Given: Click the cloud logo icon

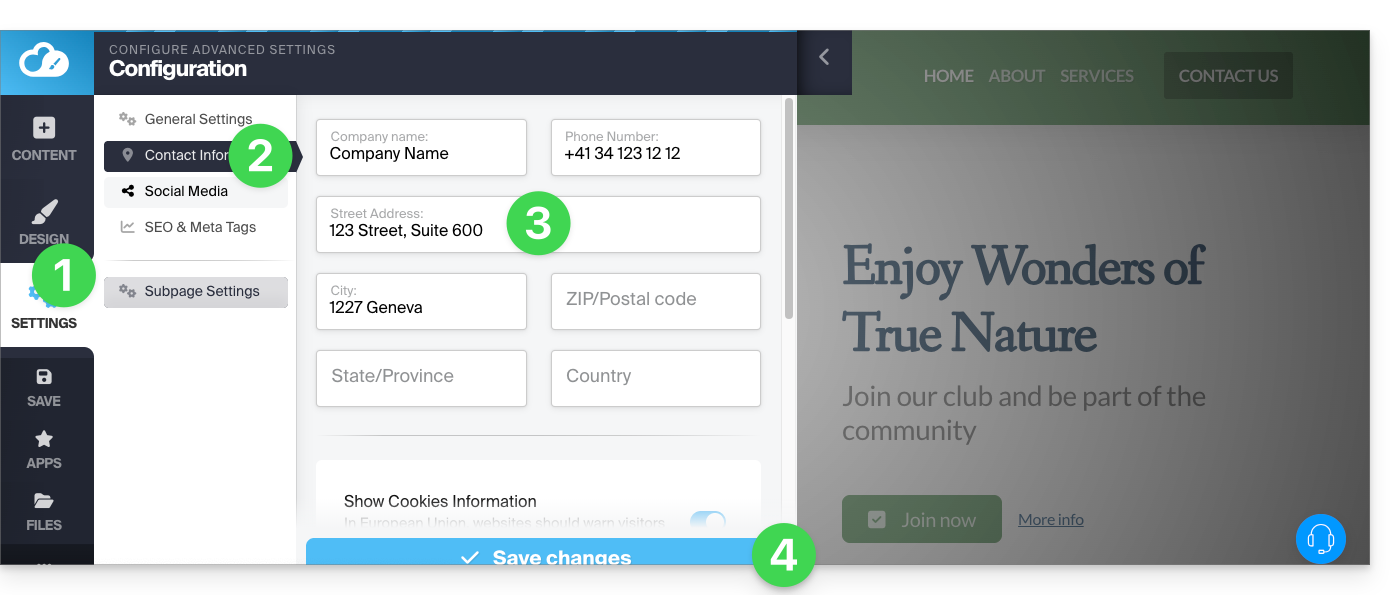Looking at the screenshot, I should click(x=46, y=62).
